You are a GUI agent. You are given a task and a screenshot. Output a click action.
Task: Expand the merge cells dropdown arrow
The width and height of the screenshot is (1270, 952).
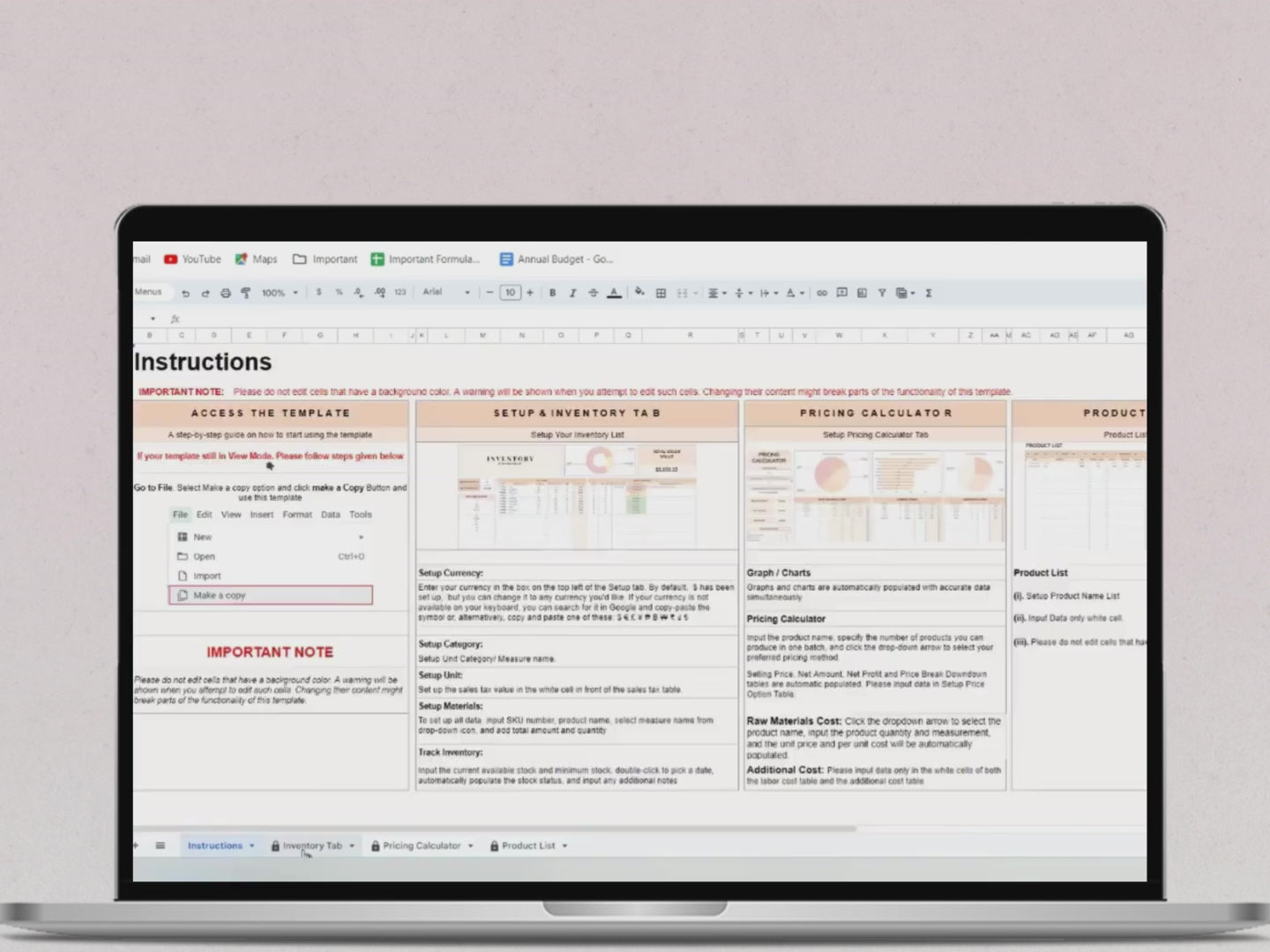tap(696, 294)
